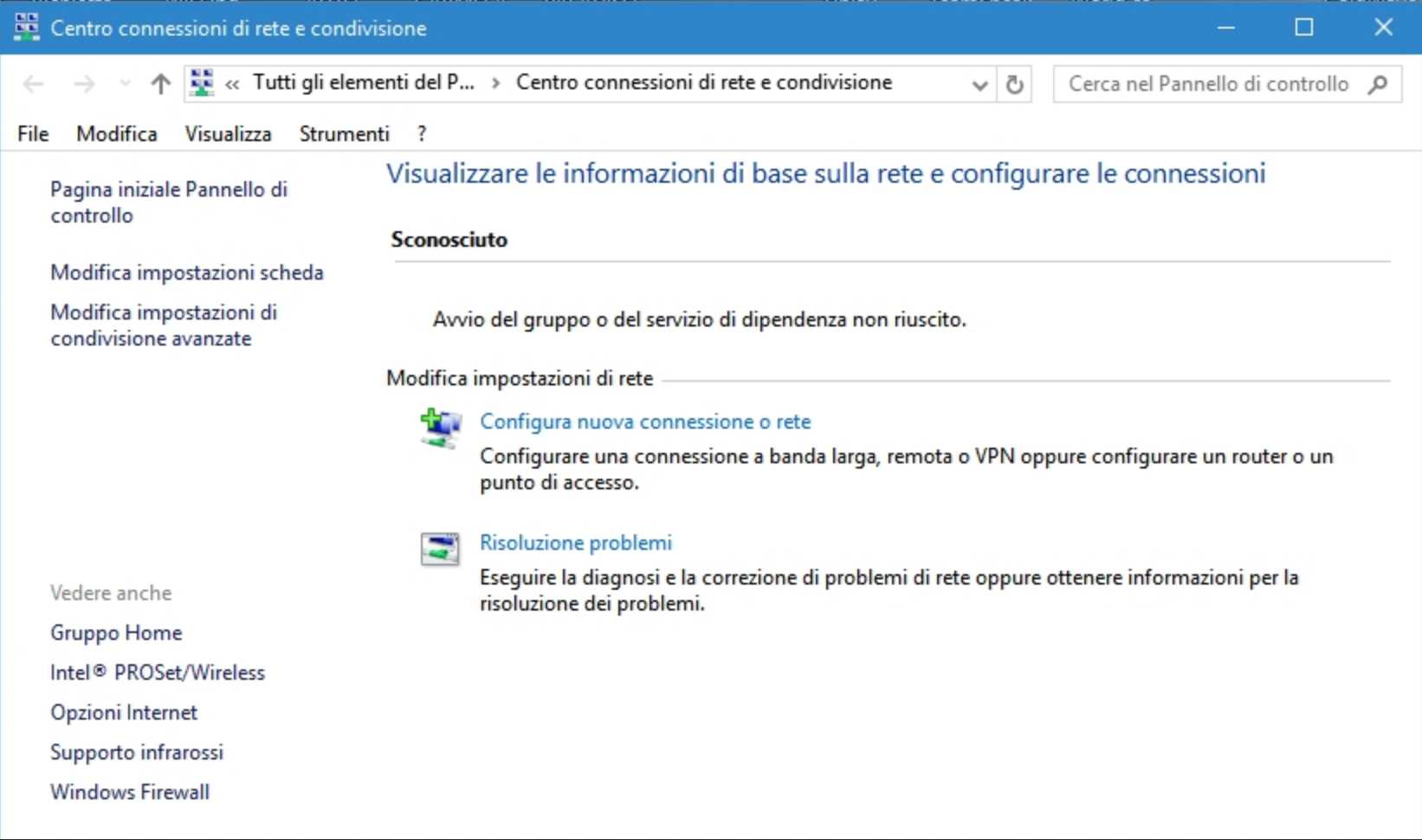
Task: Open the ? help menu
Action: [x=422, y=134]
